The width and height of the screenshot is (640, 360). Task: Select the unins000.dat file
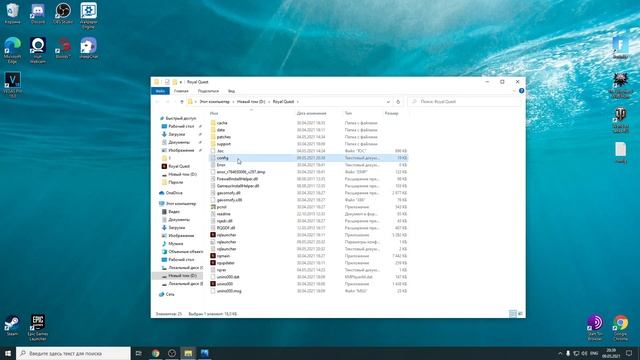click(228, 277)
